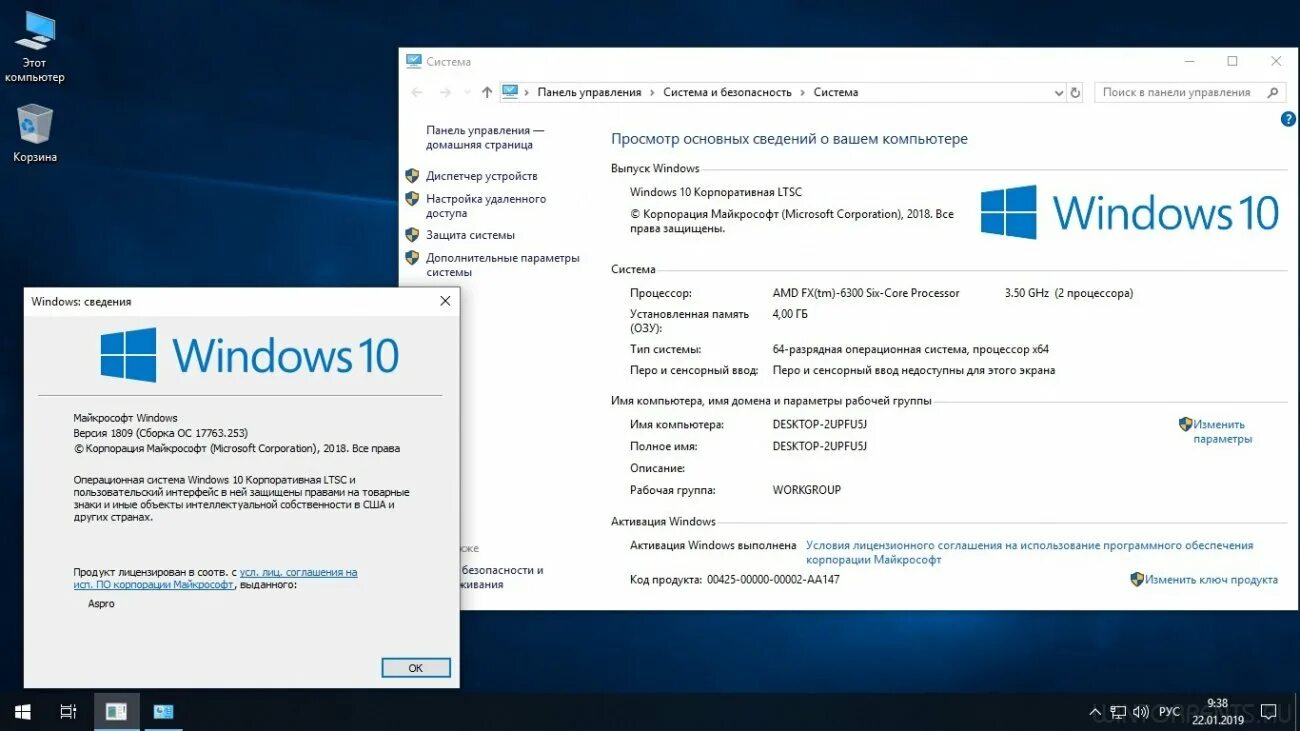Click Изменить параметры link
Screen dimensions: 1300x731
(1221, 431)
